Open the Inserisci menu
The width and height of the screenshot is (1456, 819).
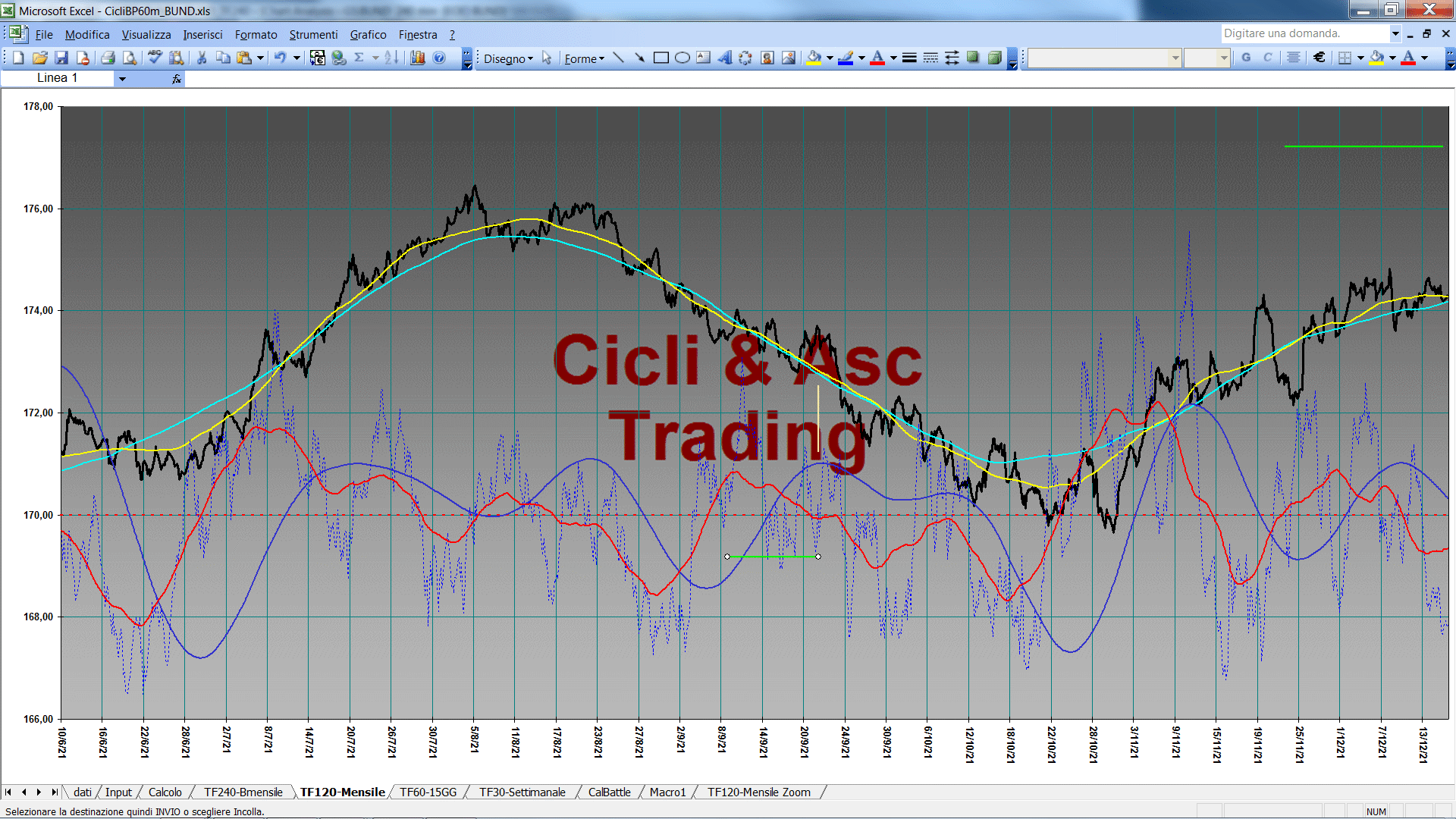click(202, 34)
